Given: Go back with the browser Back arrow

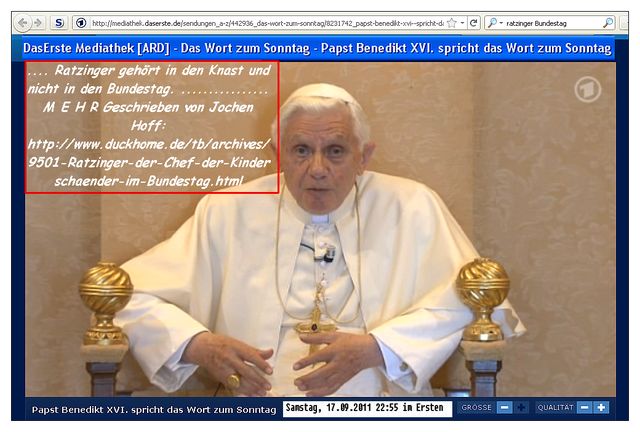Looking at the screenshot, I should pyautogui.click(x=23, y=23).
